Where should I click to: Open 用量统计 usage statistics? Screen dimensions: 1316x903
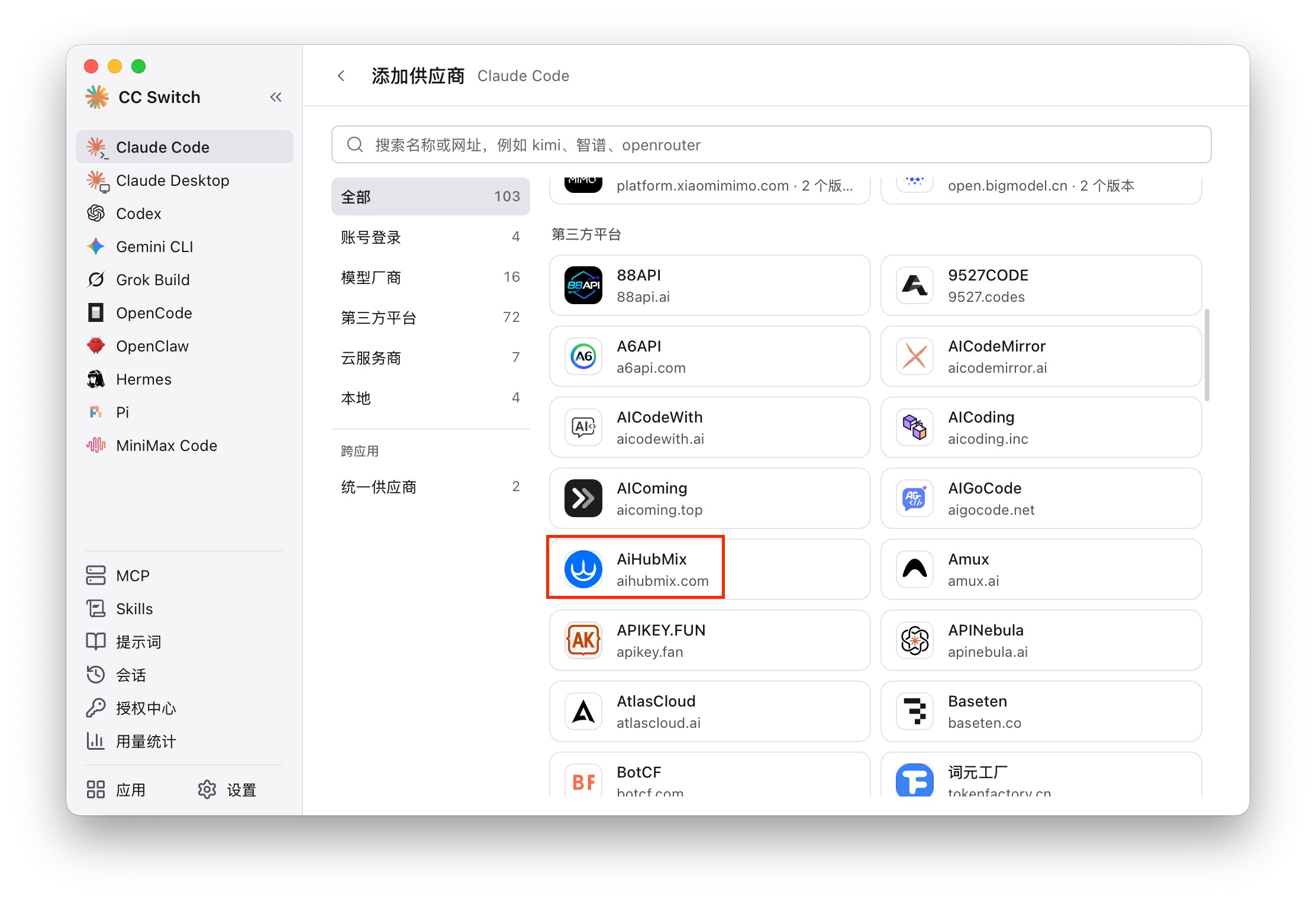tap(185, 741)
